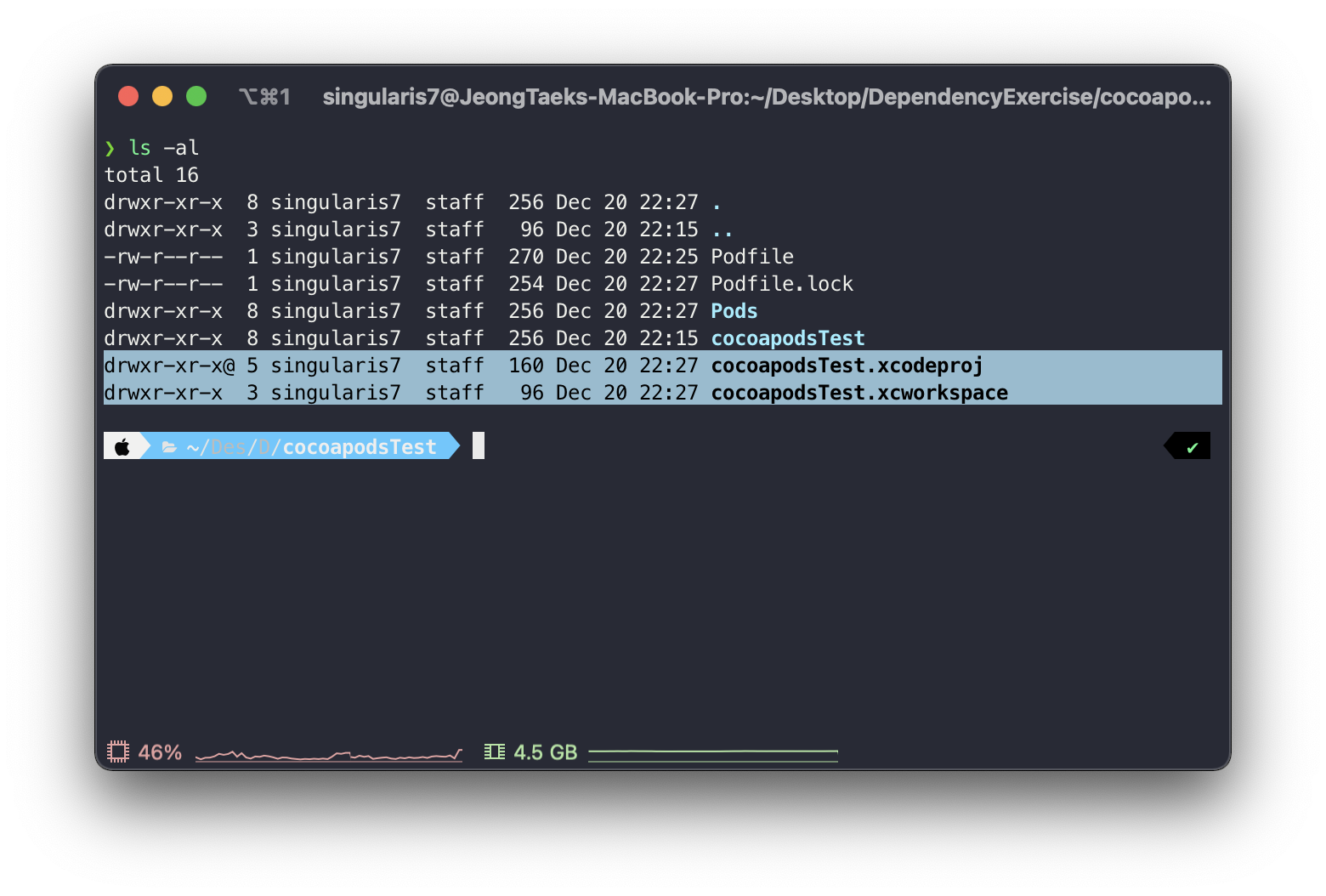Click the 'Podfile' file name
The image size is (1326, 896).
coord(752,257)
